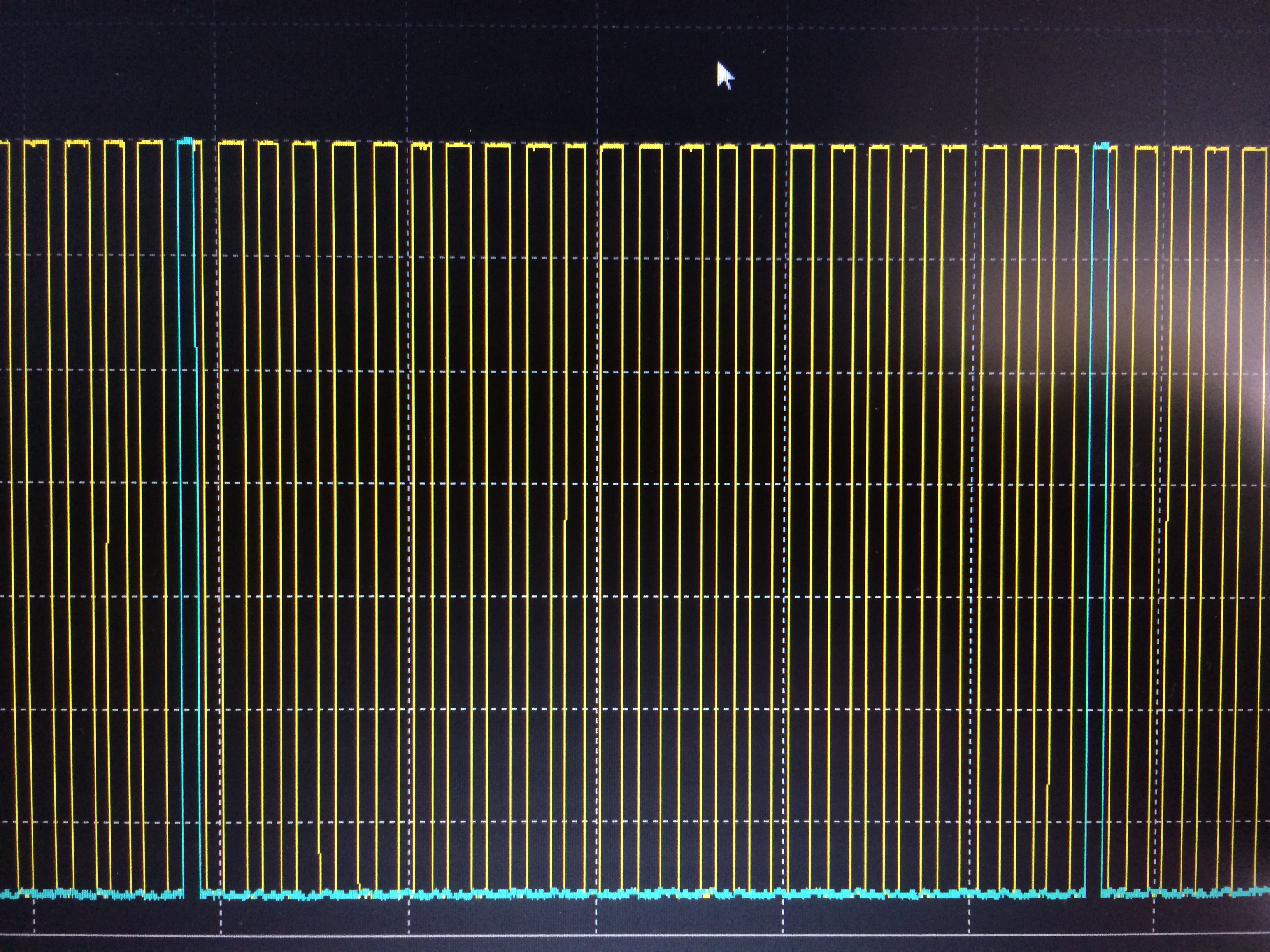This screenshot has width=1270, height=952.
Task: Select the yellow pulse just before the right cyan pulse
Action: tap(1067, 149)
